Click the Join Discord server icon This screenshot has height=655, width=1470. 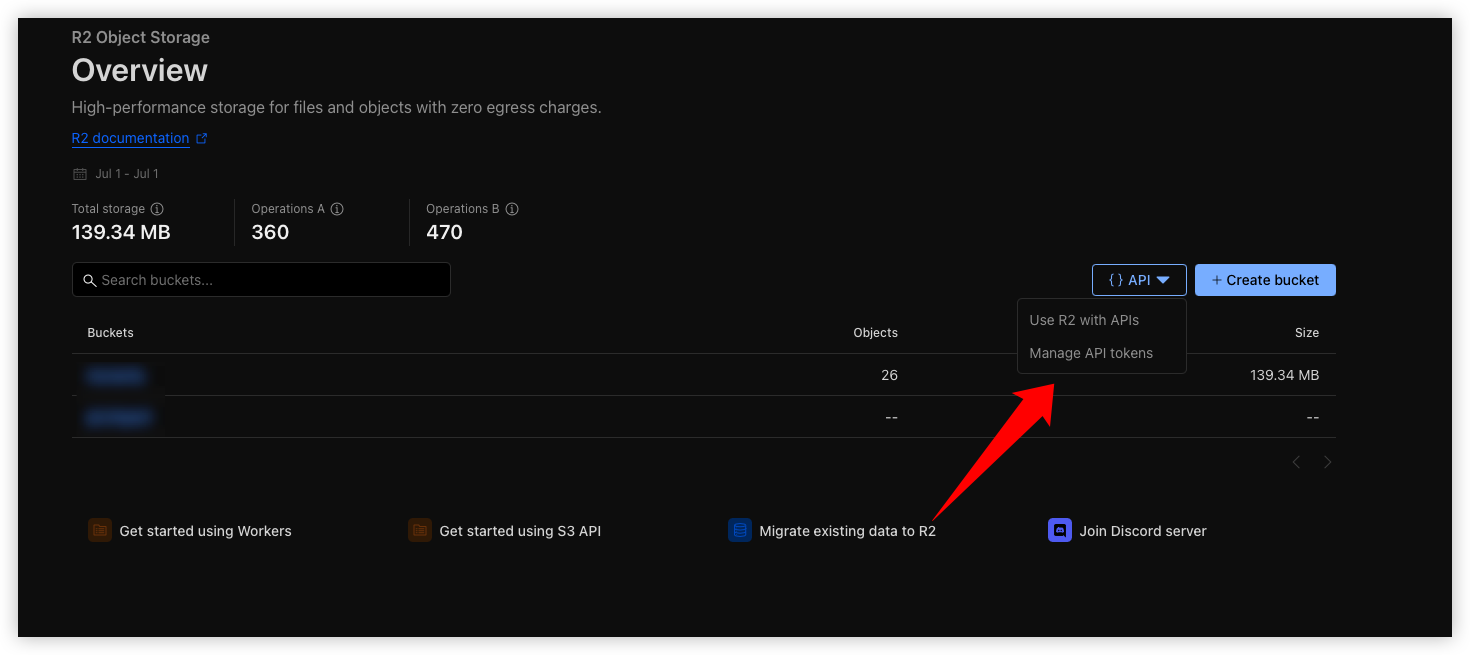click(1060, 531)
